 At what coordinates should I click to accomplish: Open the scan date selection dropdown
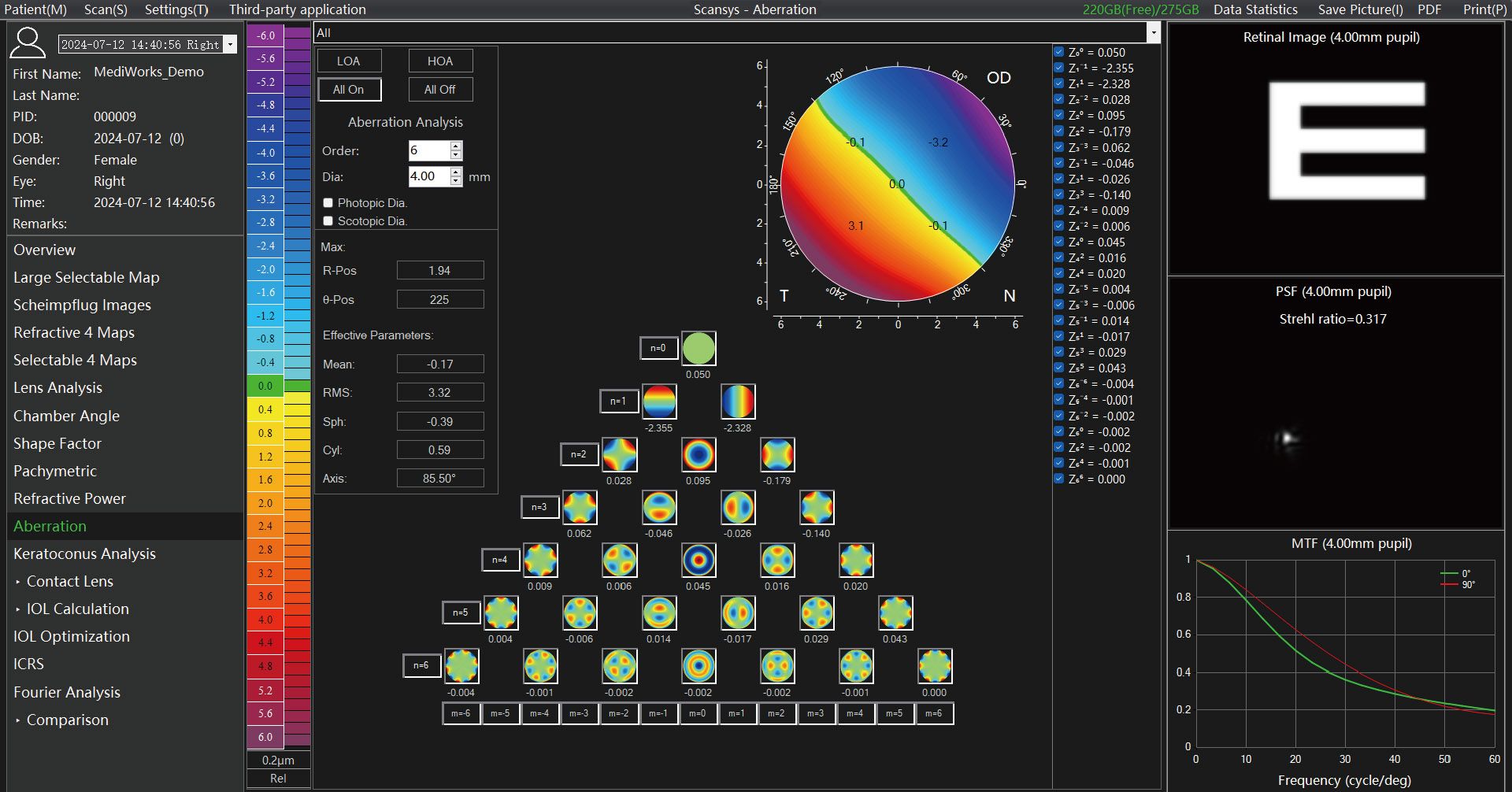point(231,45)
